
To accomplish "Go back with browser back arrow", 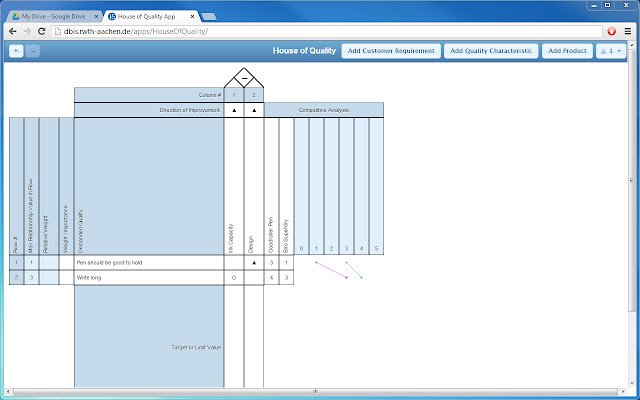I will click(13, 31).
